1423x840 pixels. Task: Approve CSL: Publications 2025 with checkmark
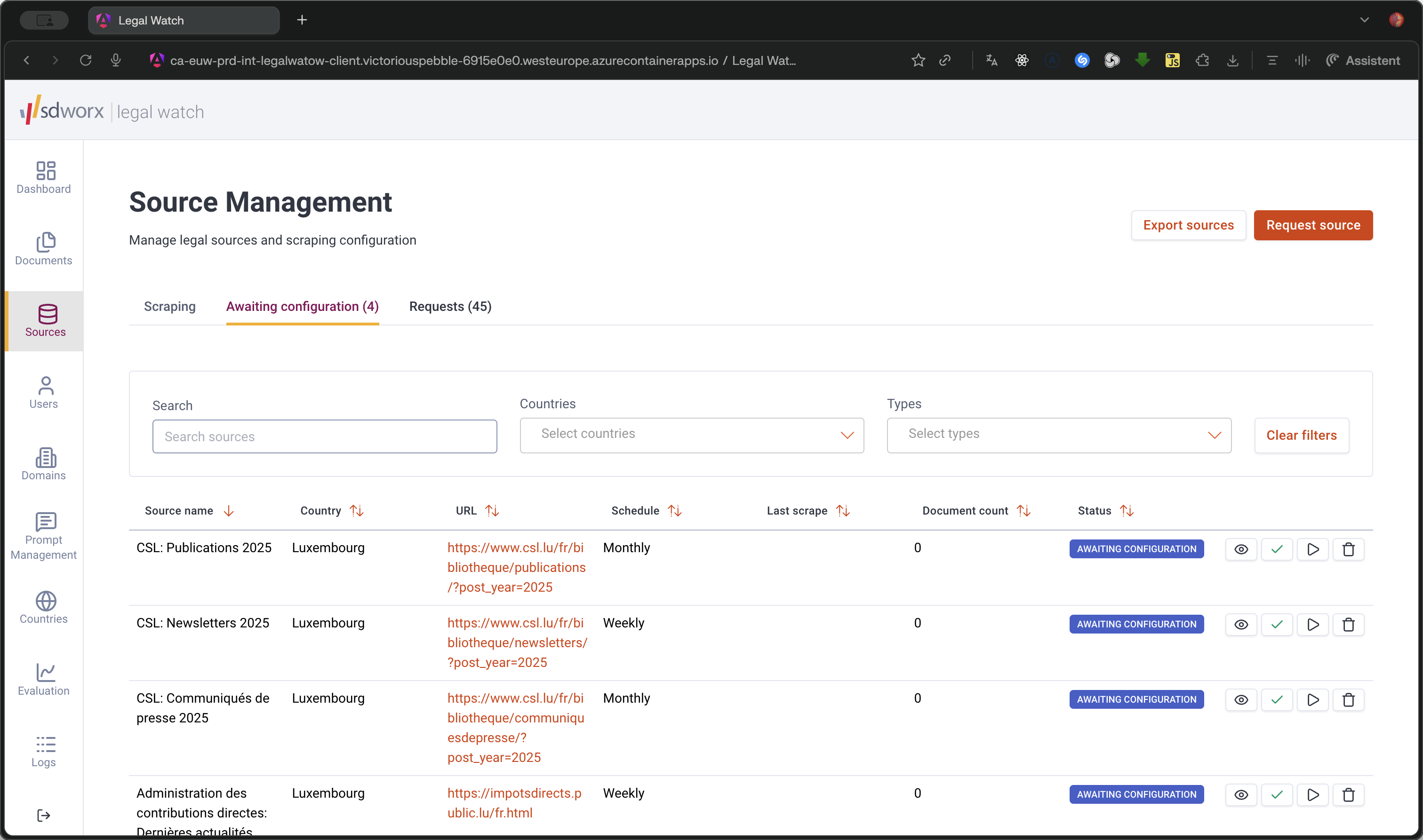[x=1276, y=549]
